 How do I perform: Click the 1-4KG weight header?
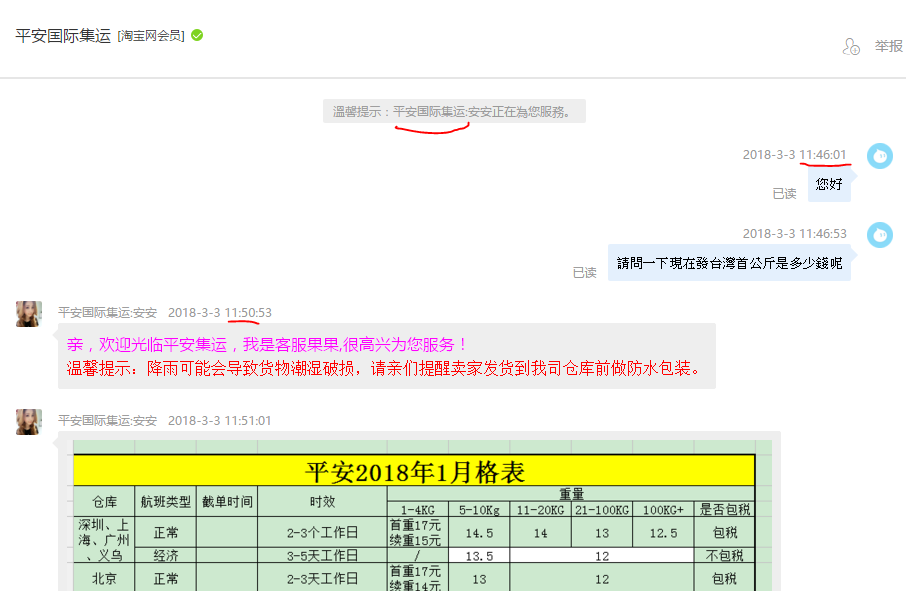click(x=418, y=510)
